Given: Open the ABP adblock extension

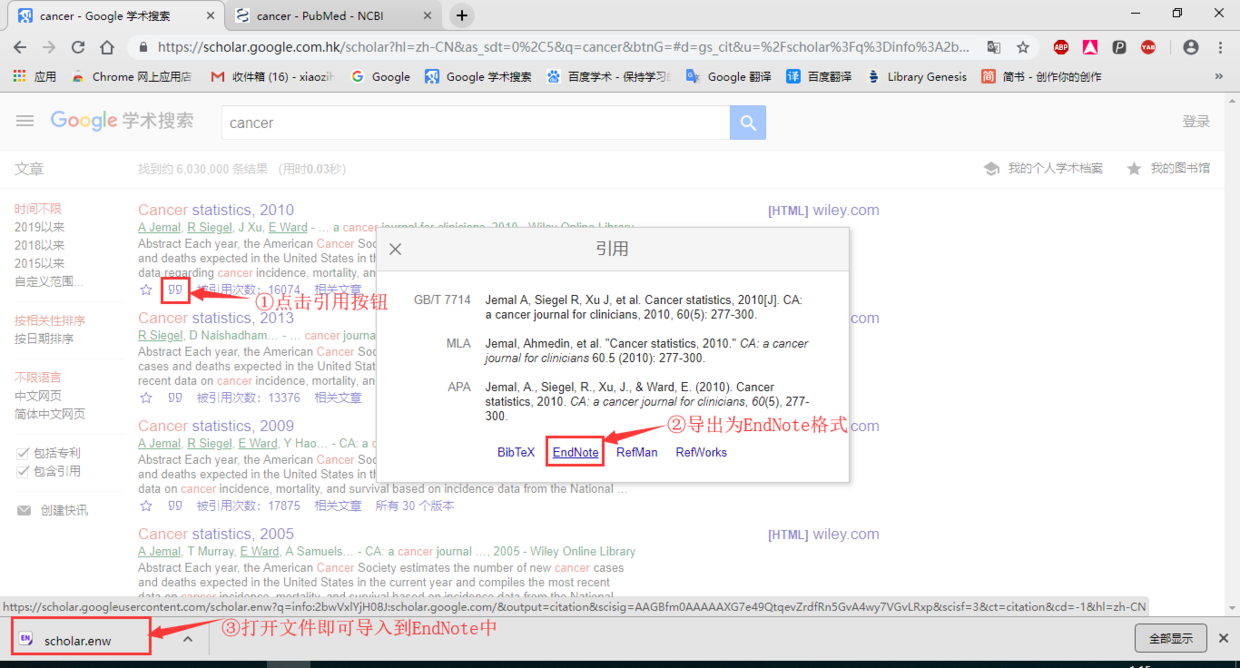Looking at the screenshot, I should click(x=1061, y=47).
